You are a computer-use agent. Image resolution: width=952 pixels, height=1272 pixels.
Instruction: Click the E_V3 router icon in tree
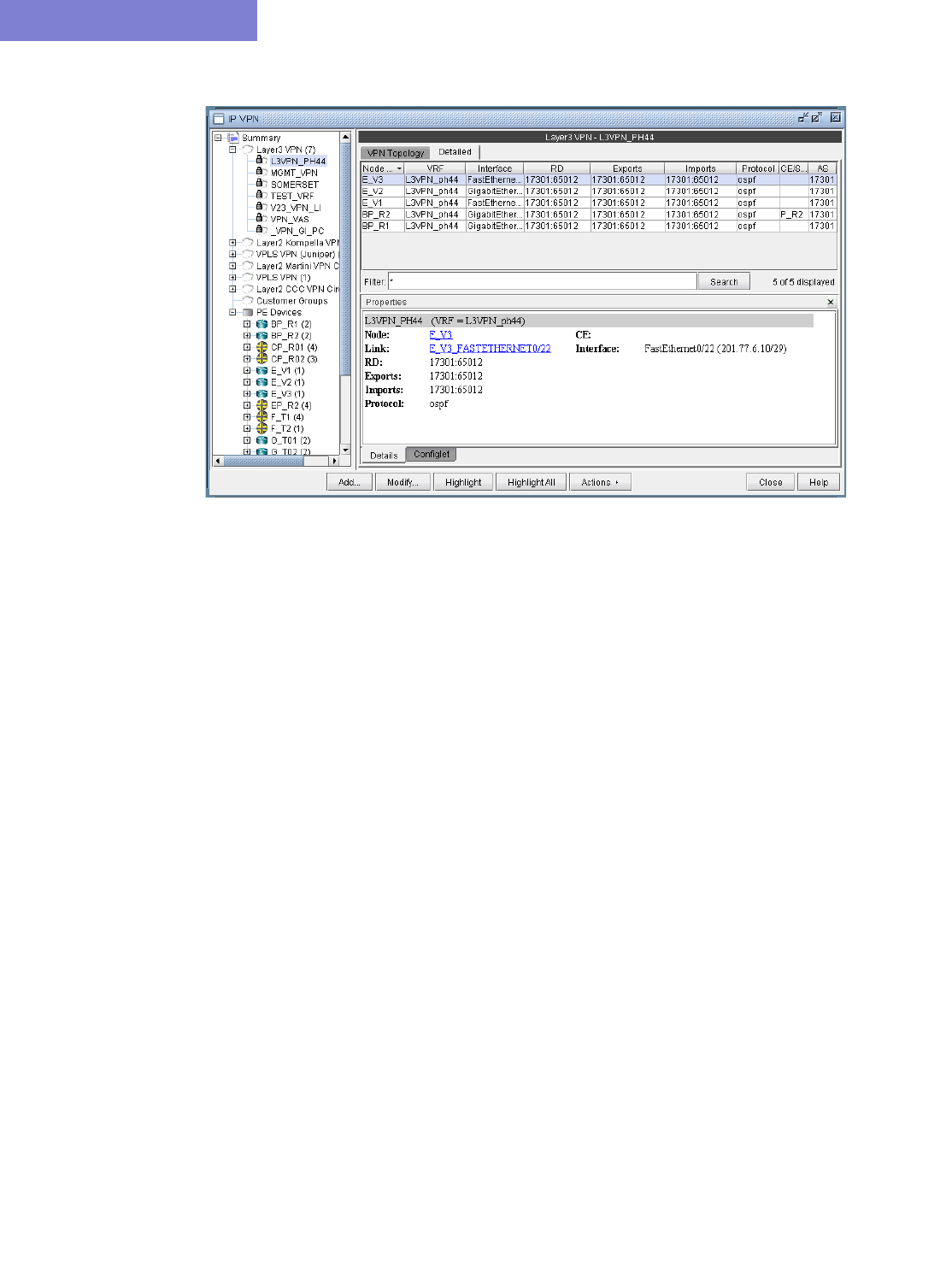pos(262,393)
